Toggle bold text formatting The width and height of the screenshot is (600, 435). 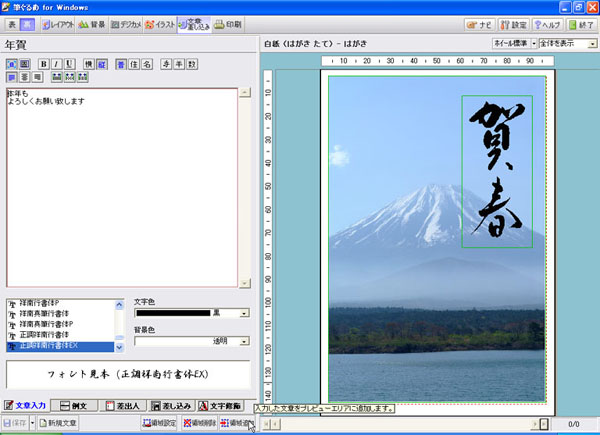42,64
